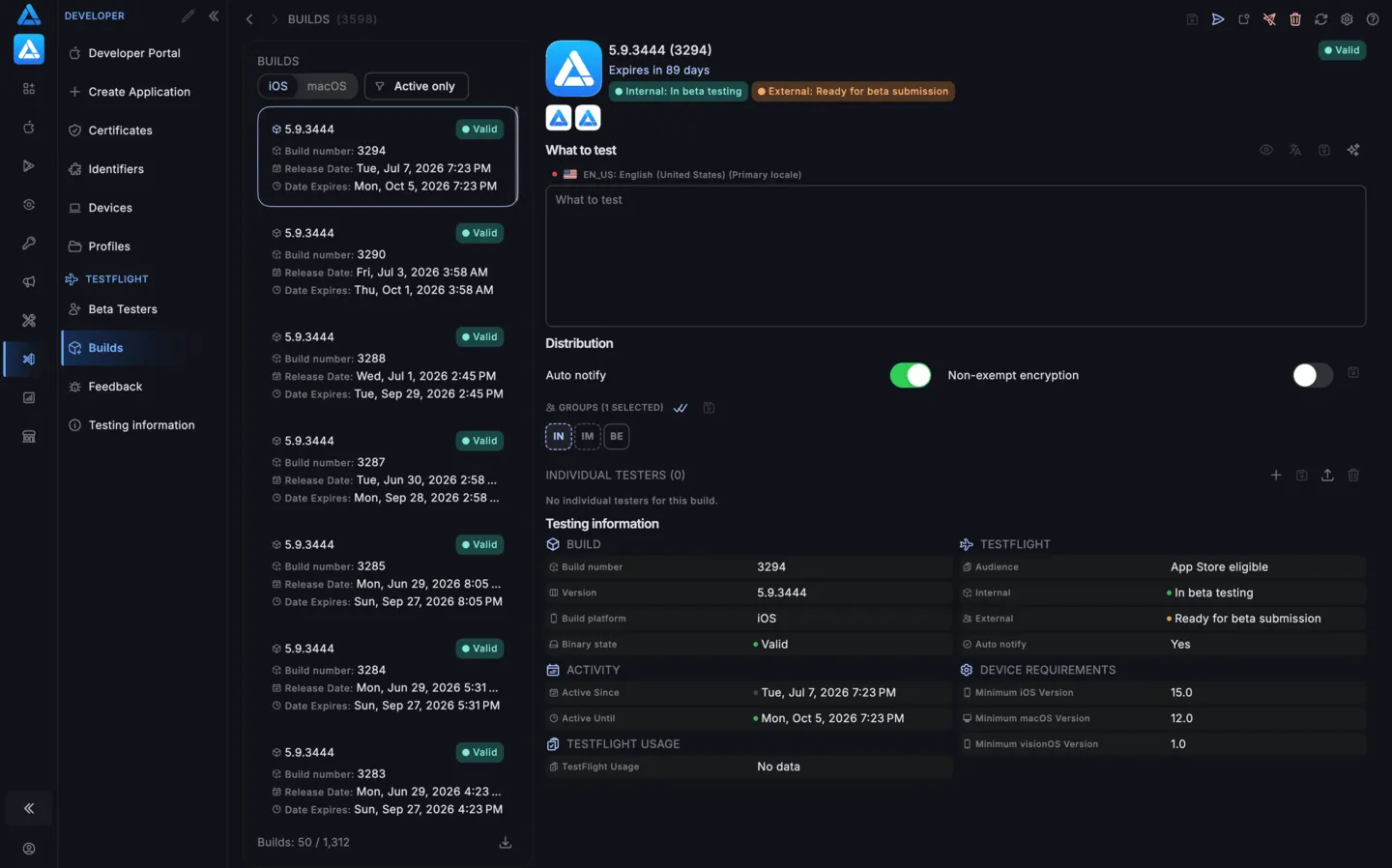The image size is (1392, 868).
Task: Click the Save icon next to Non-exempt encryption
Action: pos(1353,373)
